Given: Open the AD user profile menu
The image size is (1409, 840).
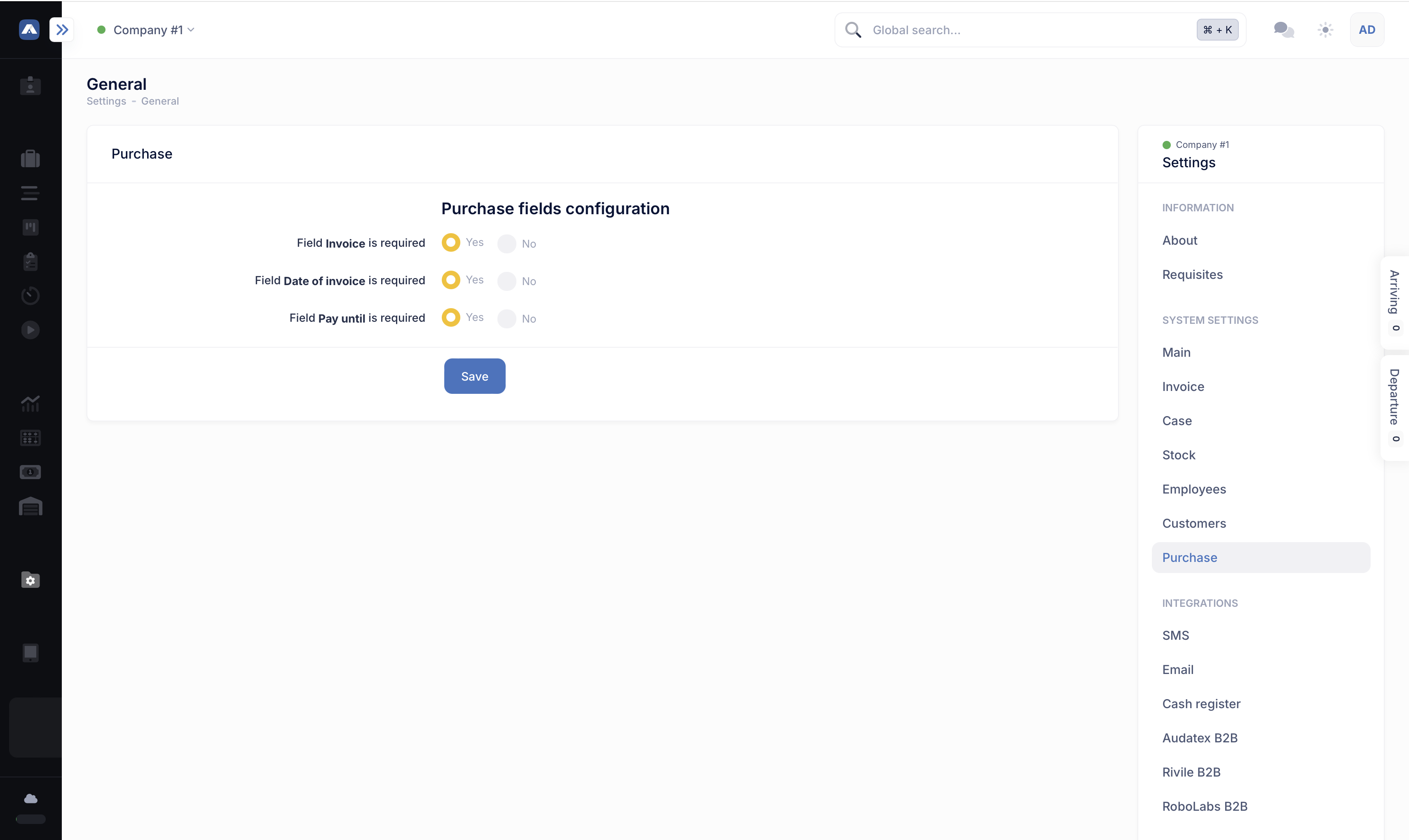Looking at the screenshot, I should 1367,30.
